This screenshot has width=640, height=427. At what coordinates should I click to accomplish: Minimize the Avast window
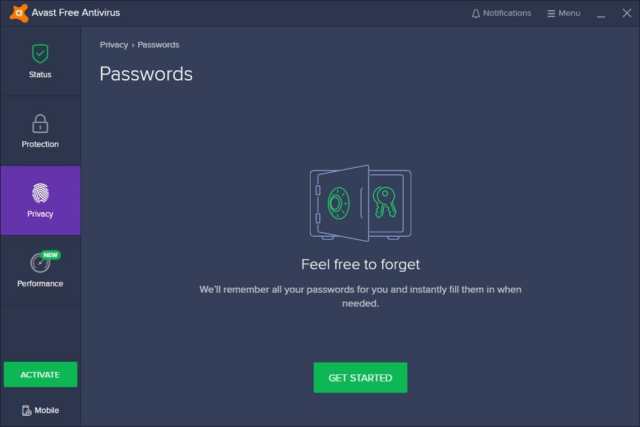(601, 14)
